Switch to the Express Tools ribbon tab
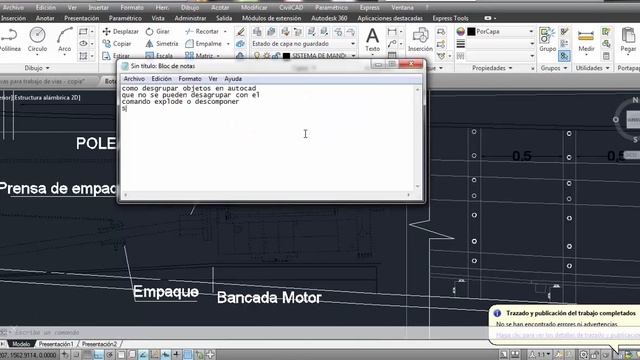 point(450,18)
